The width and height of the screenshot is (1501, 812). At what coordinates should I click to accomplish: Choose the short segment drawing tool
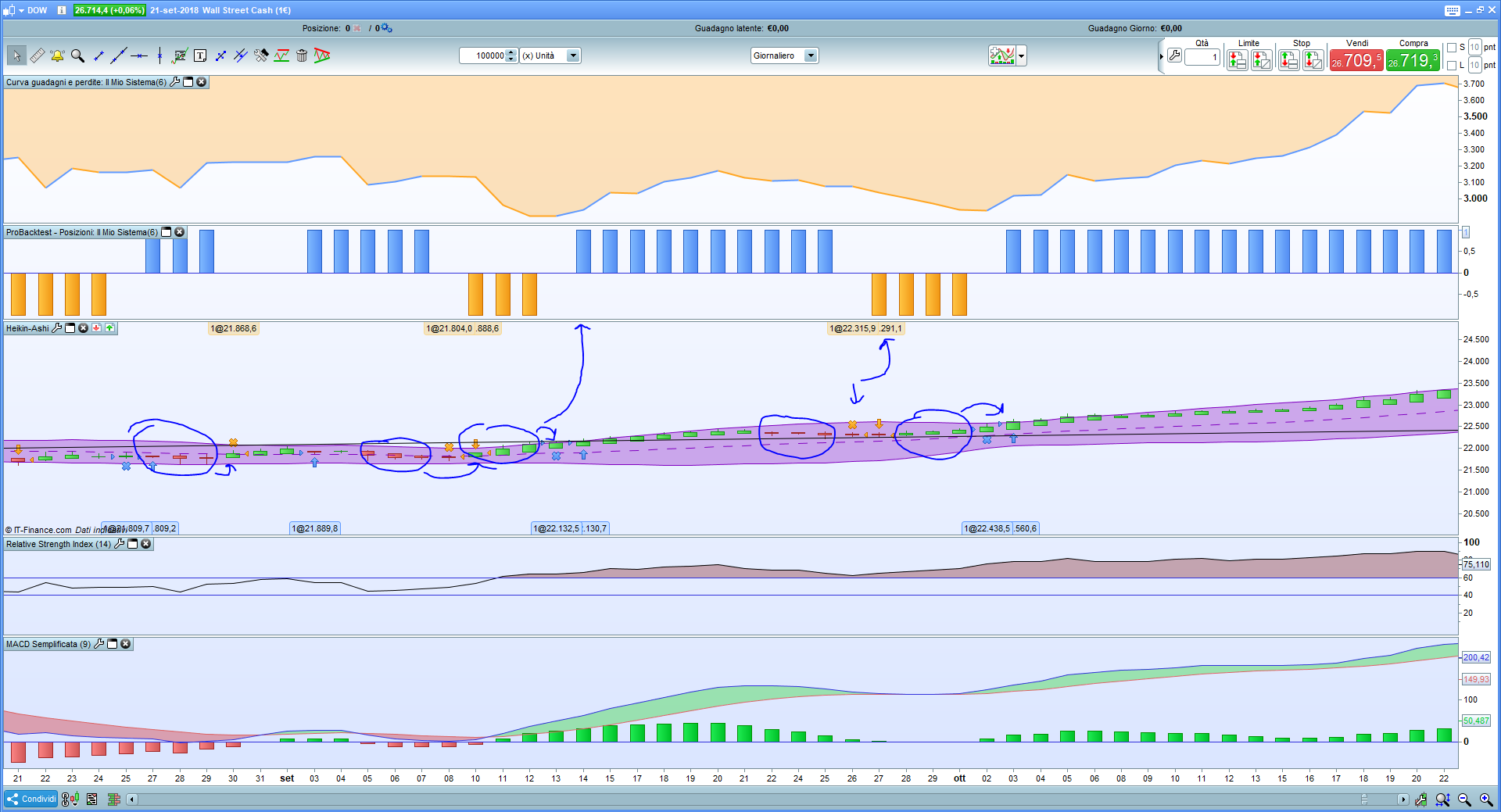pyautogui.click(x=99, y=55)
